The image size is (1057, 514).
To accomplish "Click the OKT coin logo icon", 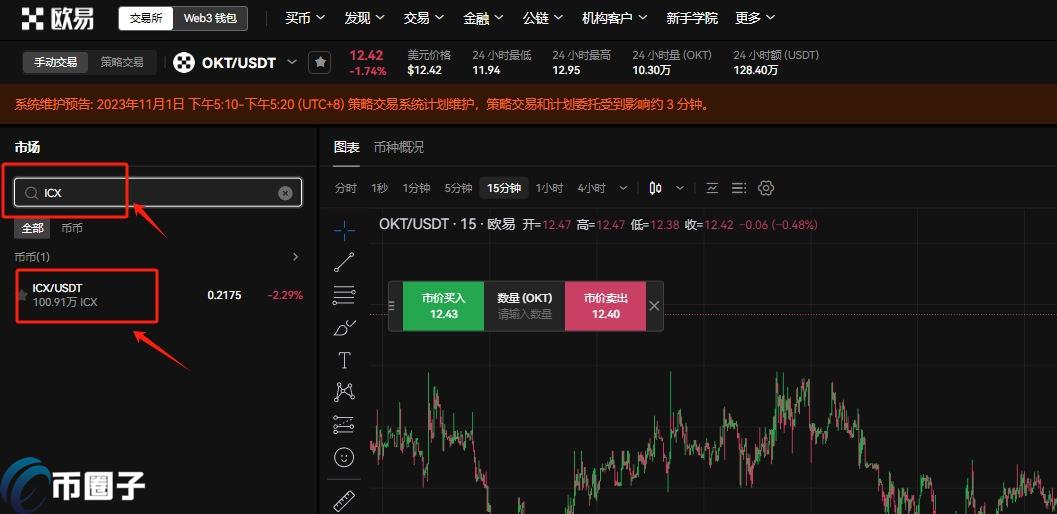I will pyautogui.click(x=183, y=63).
